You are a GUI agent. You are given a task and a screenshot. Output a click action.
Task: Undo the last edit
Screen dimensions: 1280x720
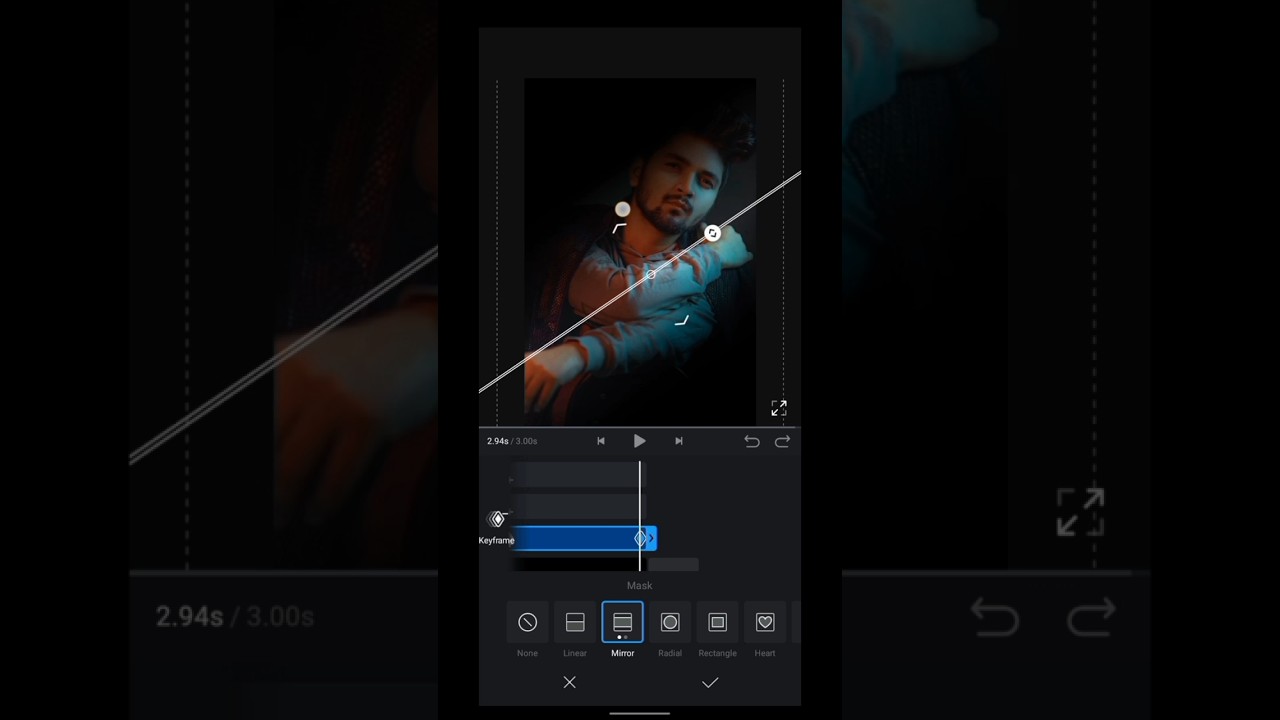click(x=752, y=441)
